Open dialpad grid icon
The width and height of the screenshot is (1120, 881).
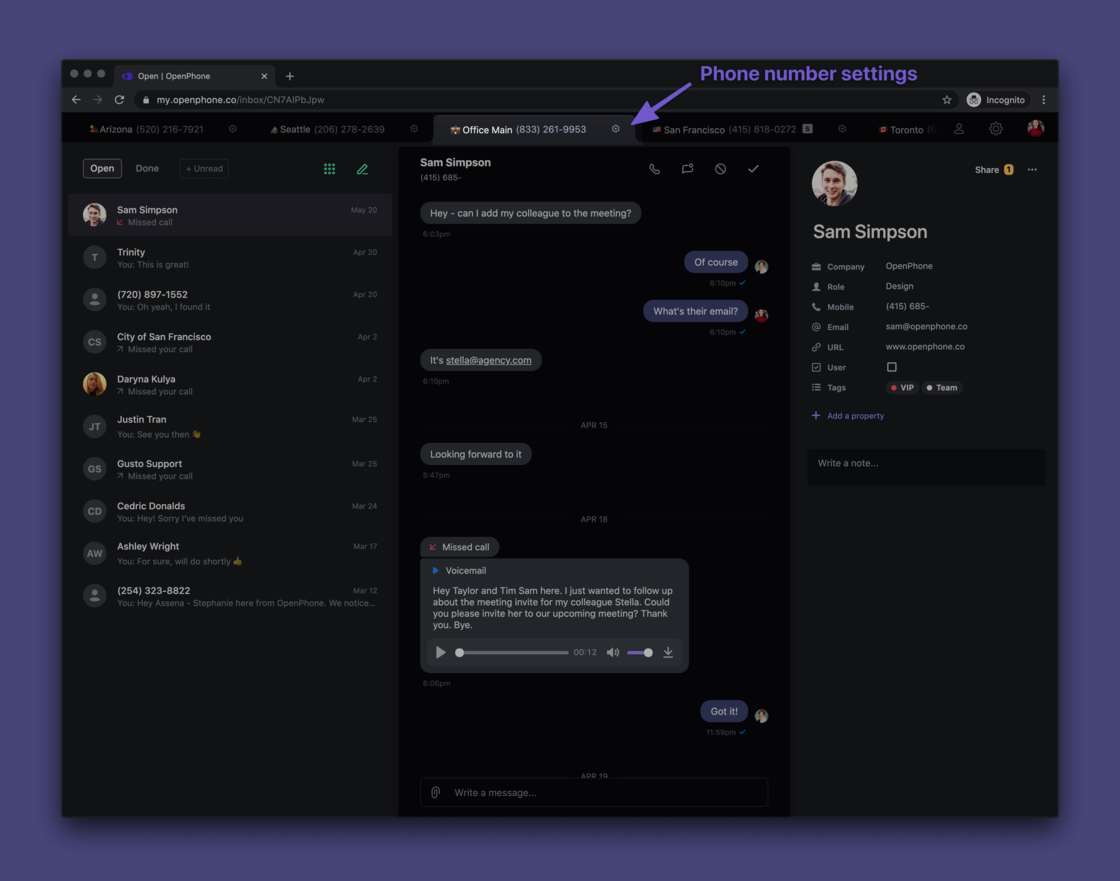tap(329, 169)
